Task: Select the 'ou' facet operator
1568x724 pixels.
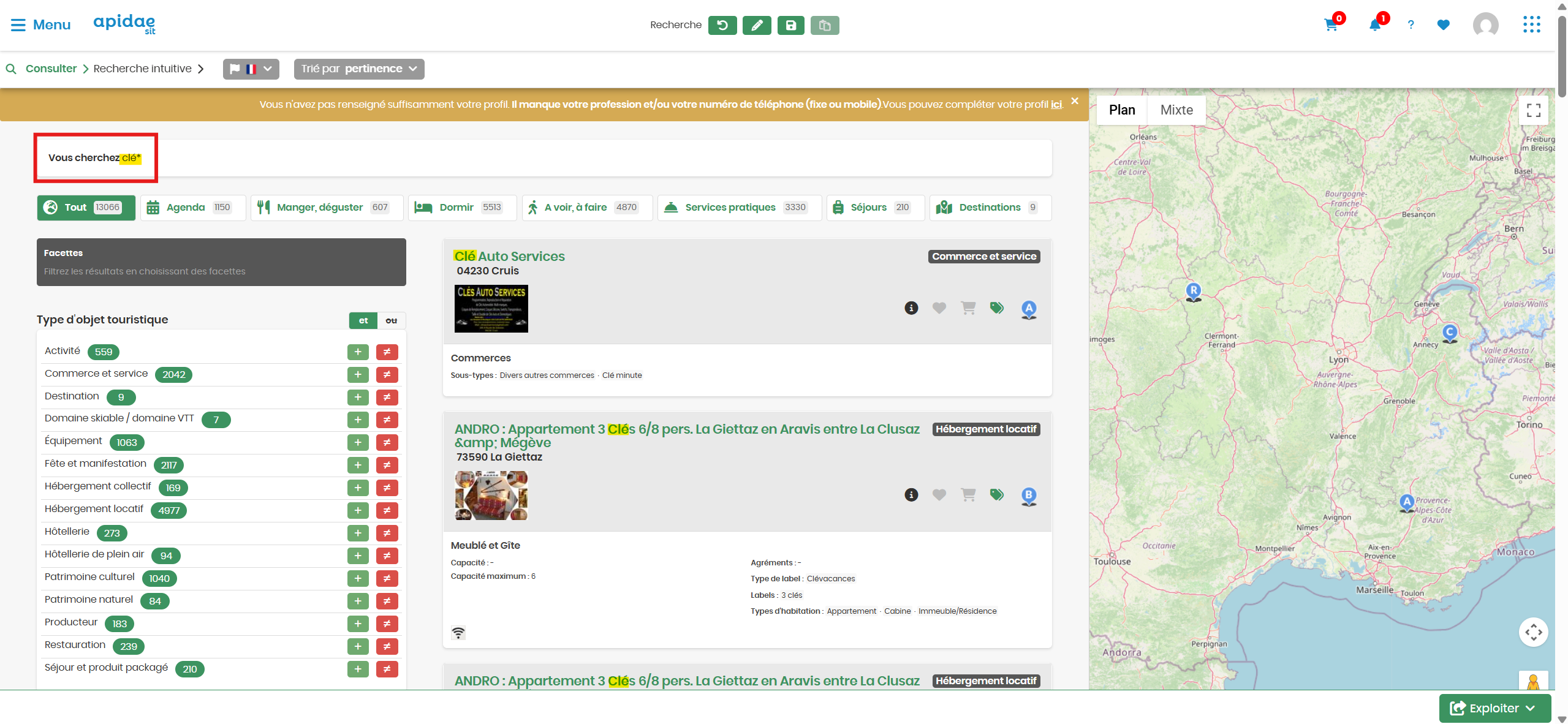Action: click(x=392, y=320)
